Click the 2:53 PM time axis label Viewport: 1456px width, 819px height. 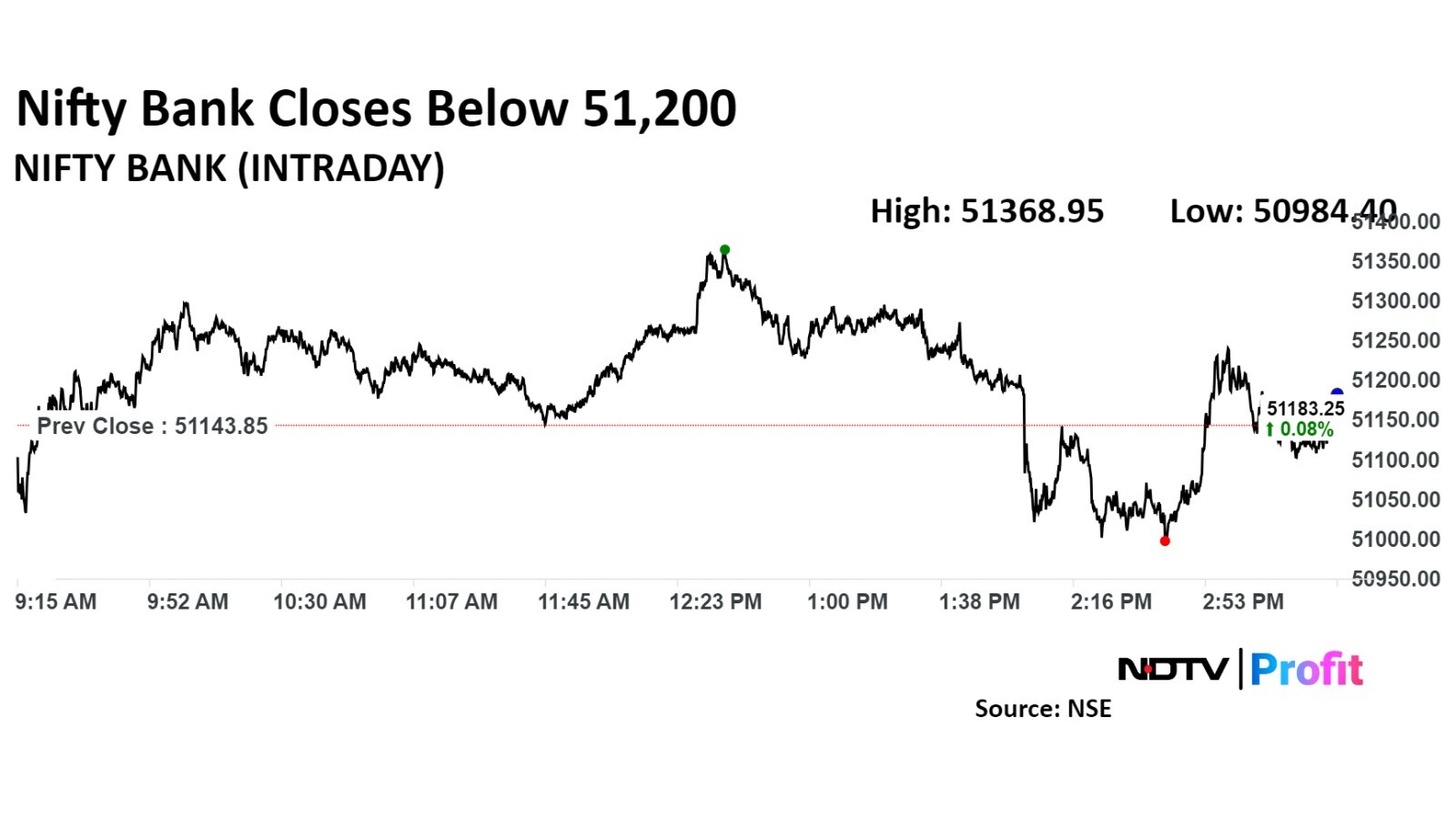pos(1243,602)
